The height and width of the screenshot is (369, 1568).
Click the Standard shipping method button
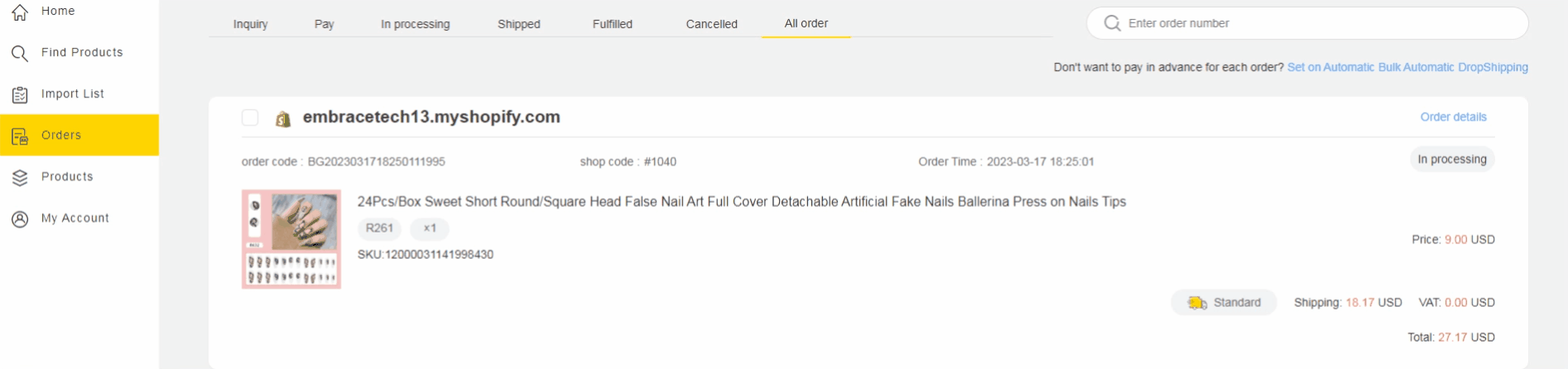1224,303
